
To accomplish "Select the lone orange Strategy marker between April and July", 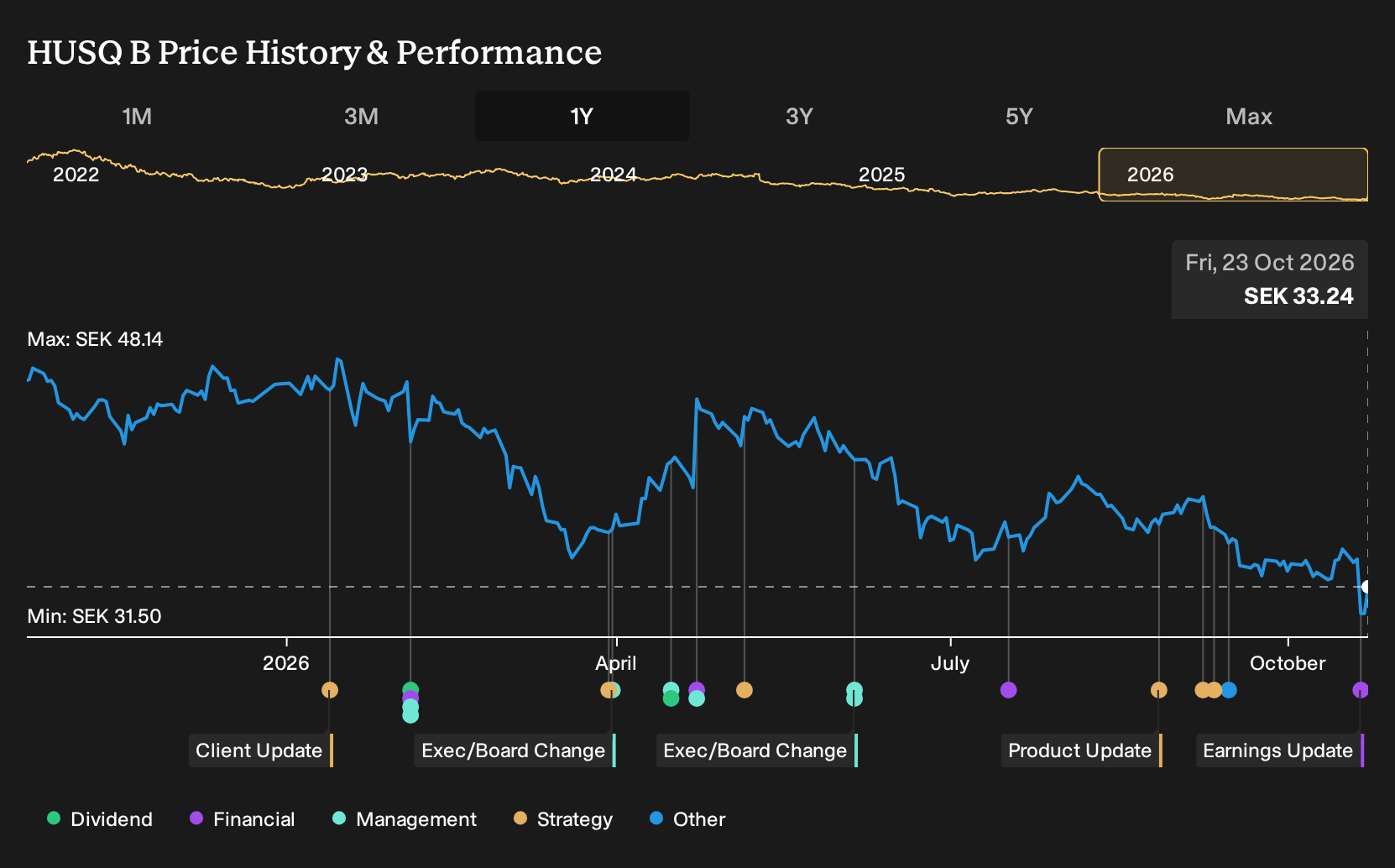I will click(745, 690).
